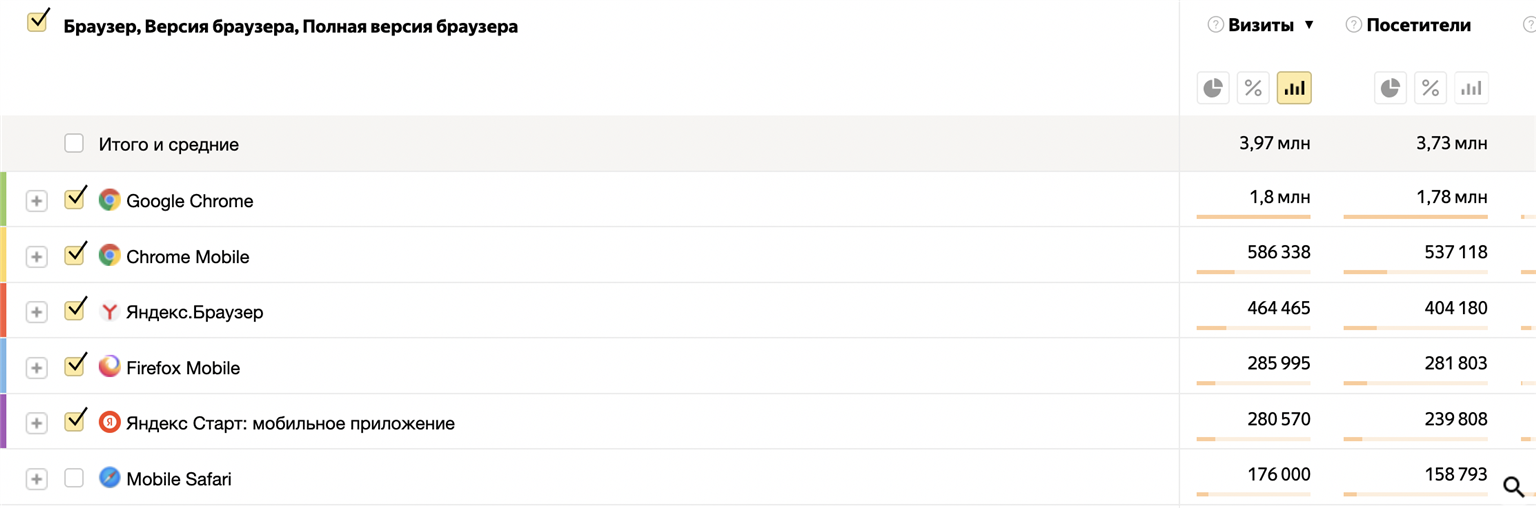Show Visits column as percentages
This screenshot has height=508, width=1536.
[1254, 88]
